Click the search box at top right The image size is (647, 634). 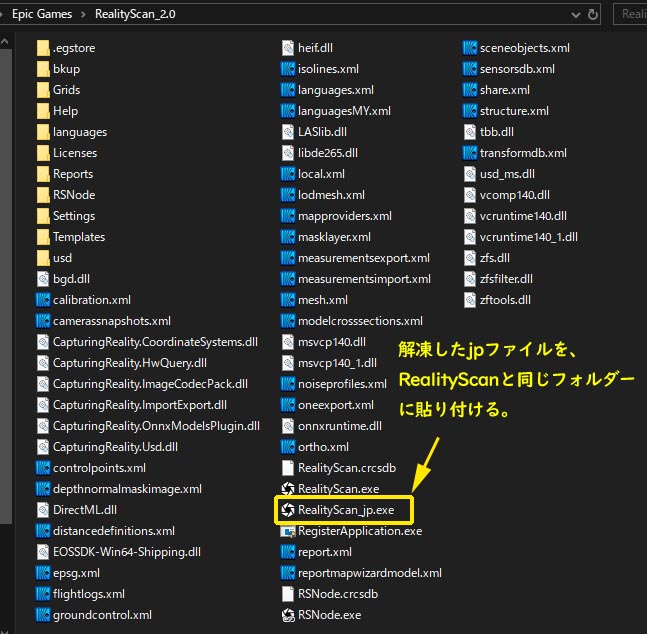click(x=630, y=15)
